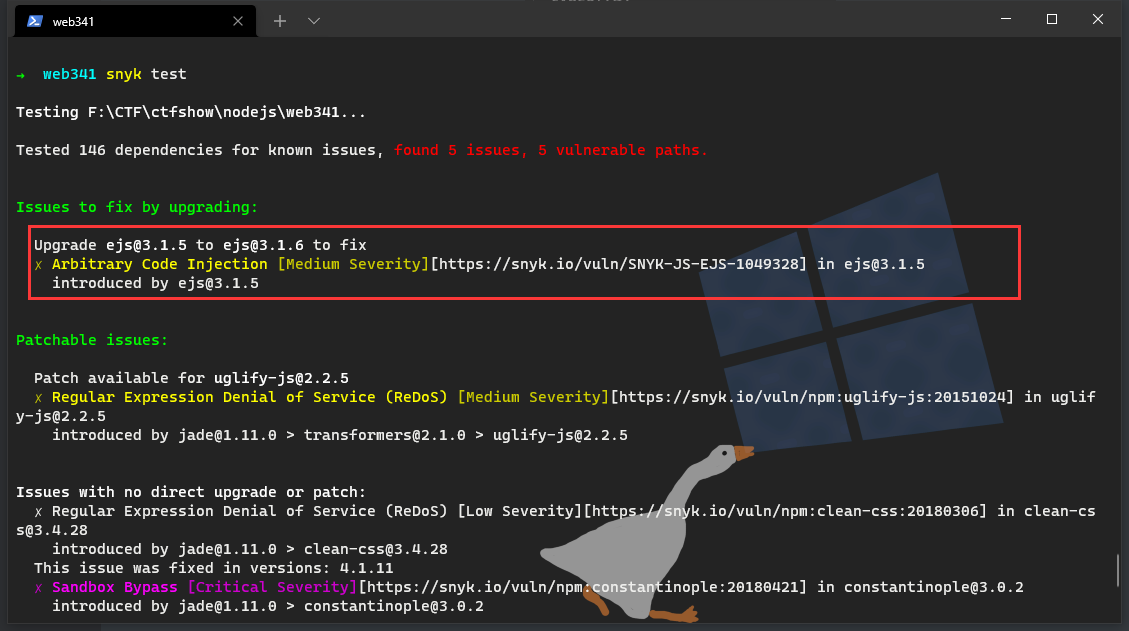Click 'Issues with no direct upgrade or patch:' heading
The width and height of the screenshot is (1129, 631).
click(x=191, y=492)
